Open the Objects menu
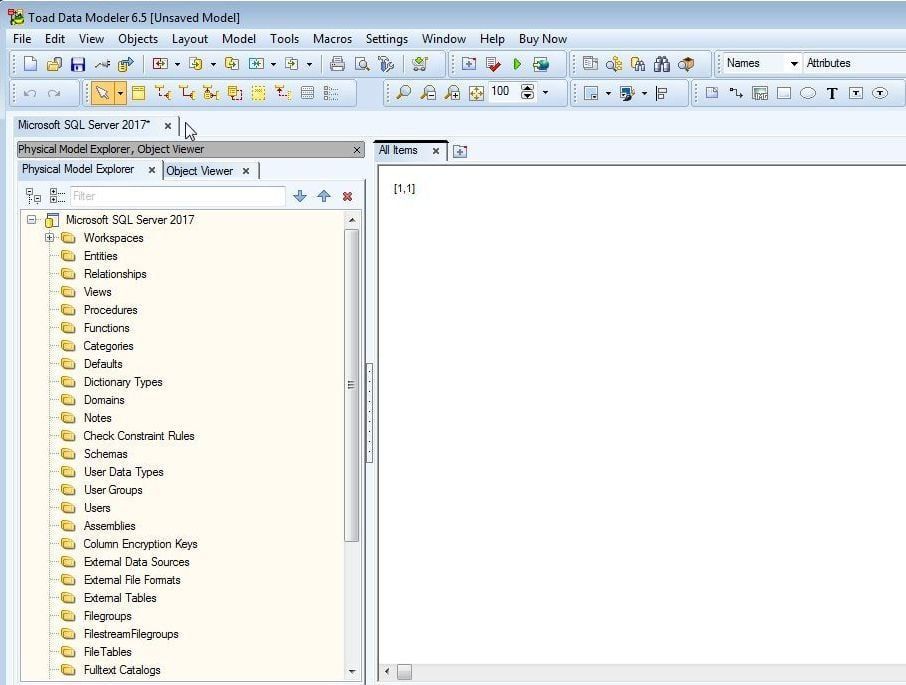The image size is (906, 685). coord(138,39)
